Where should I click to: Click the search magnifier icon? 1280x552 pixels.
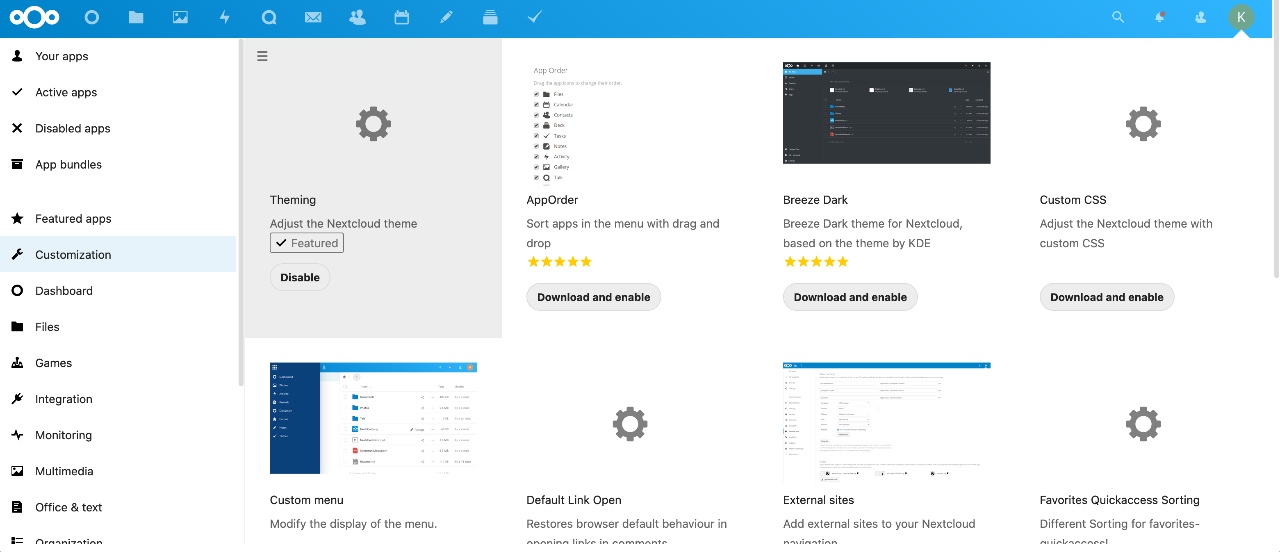(x=1118, y=17)
